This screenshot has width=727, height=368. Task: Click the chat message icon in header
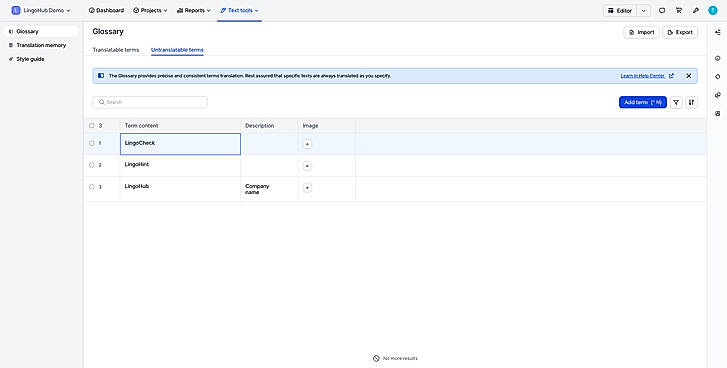[662, 11]
